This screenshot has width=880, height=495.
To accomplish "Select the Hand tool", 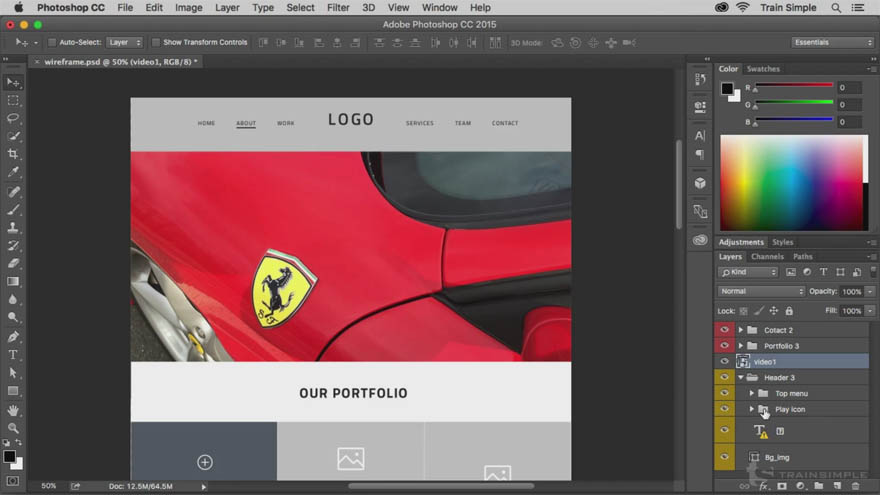I will [13, 411].
